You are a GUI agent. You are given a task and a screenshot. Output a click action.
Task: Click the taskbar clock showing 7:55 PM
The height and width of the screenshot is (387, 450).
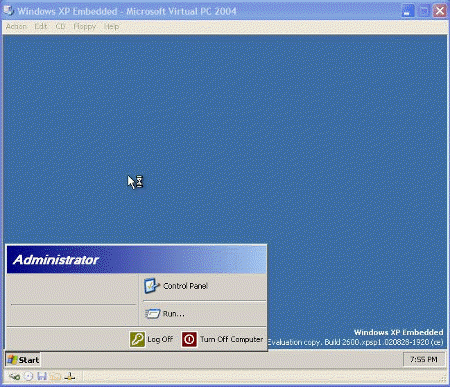[424, 359]
